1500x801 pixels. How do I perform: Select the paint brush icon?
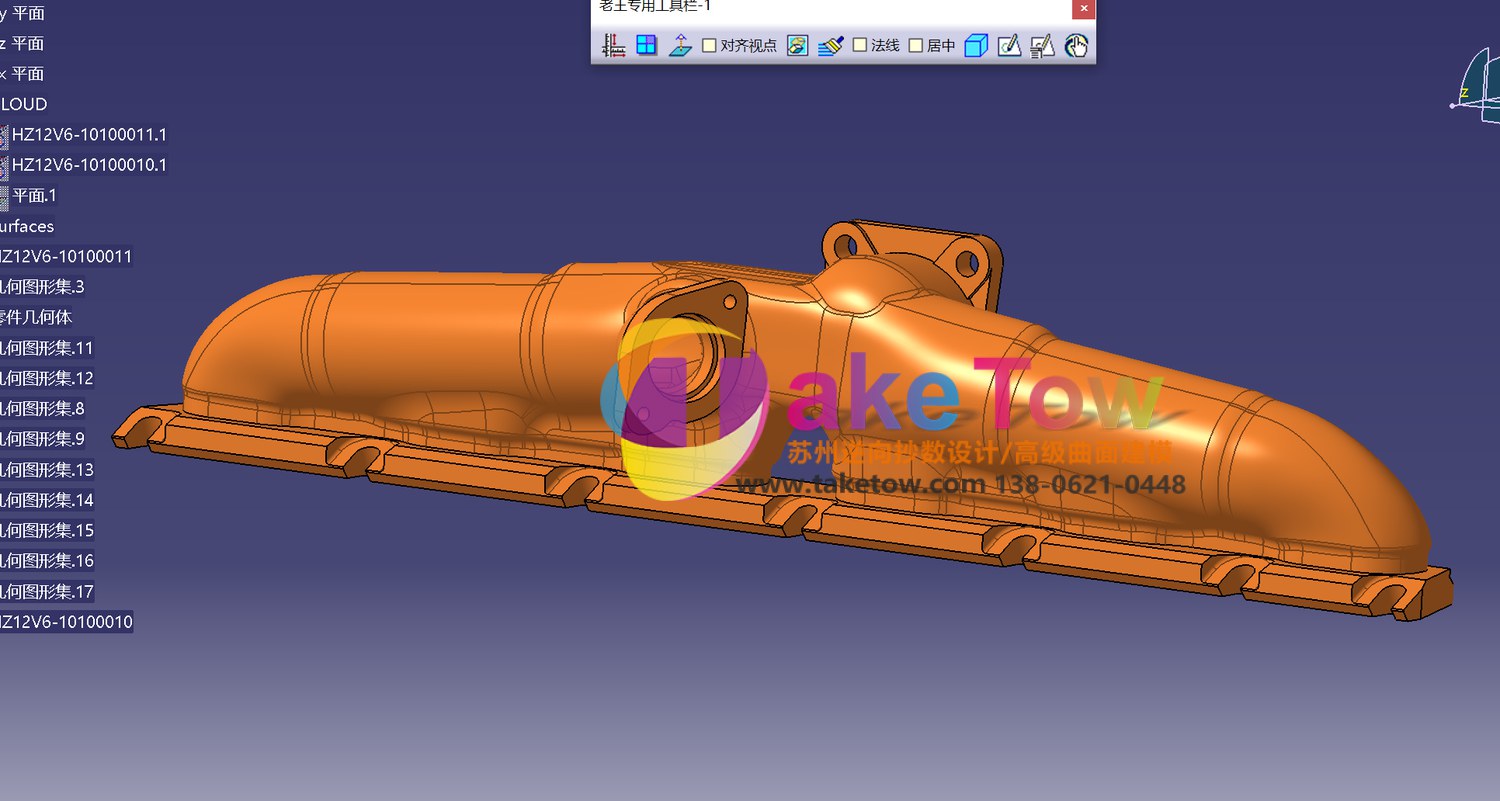tap(831, 45)
